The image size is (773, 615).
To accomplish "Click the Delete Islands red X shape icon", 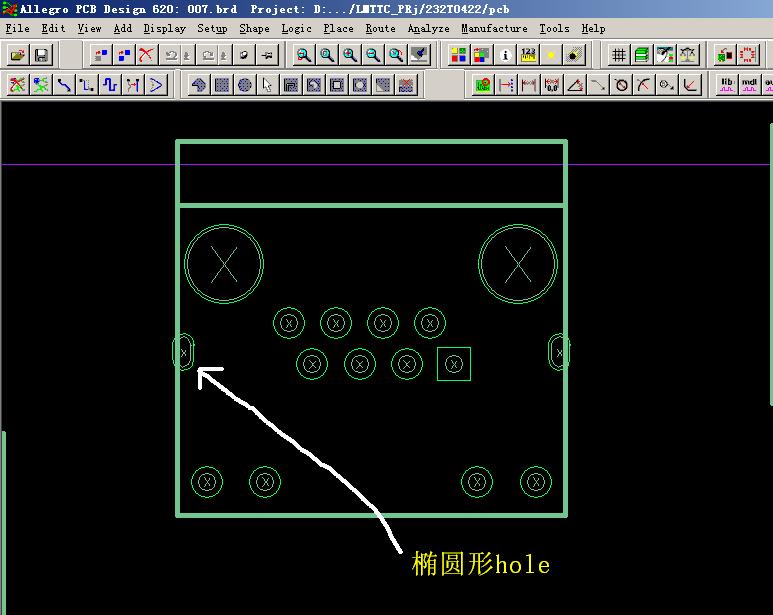I will 406,85.
